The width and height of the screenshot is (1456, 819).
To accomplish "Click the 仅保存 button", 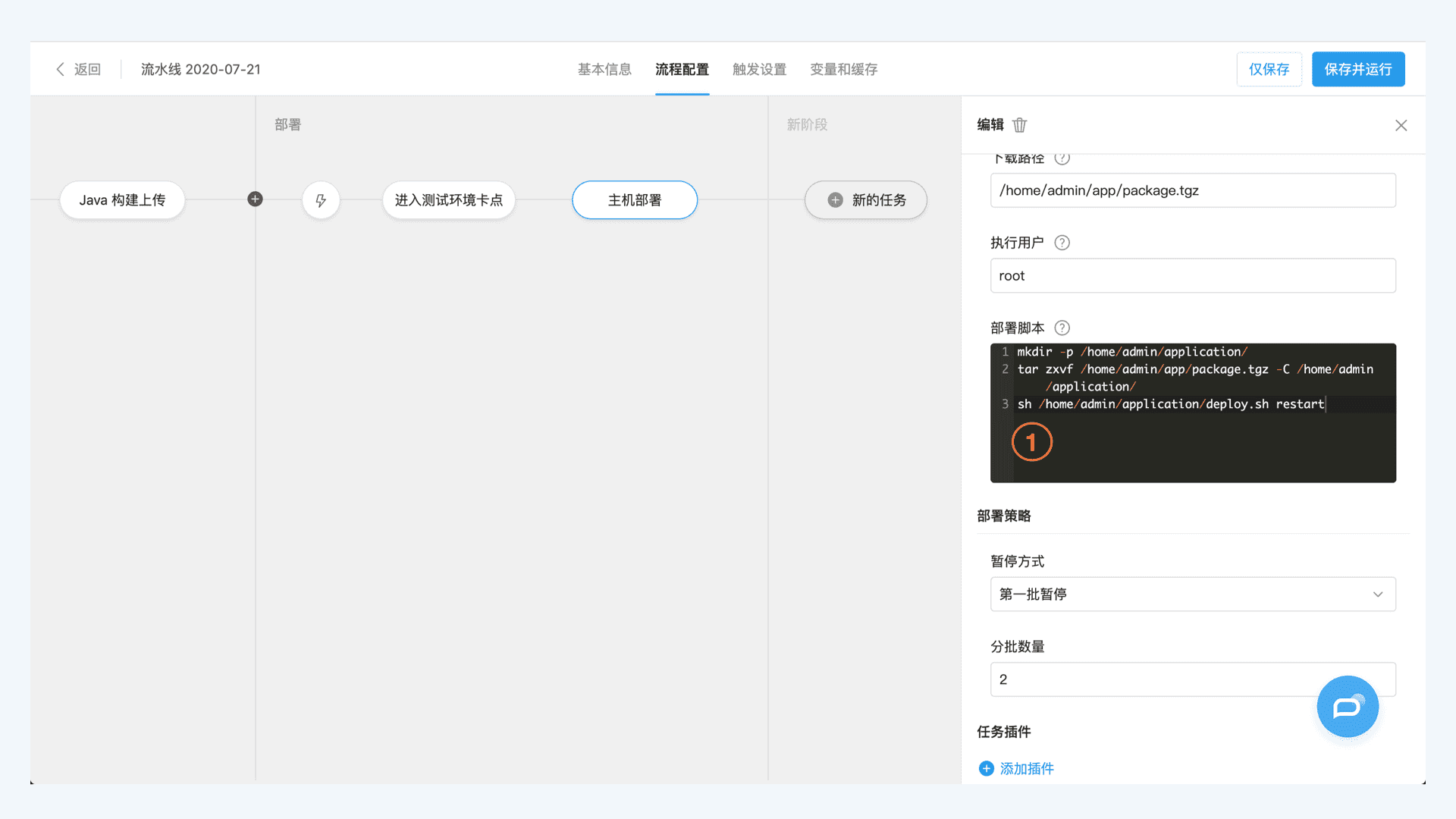I will pyautogui.click(x=1269, y=69).
